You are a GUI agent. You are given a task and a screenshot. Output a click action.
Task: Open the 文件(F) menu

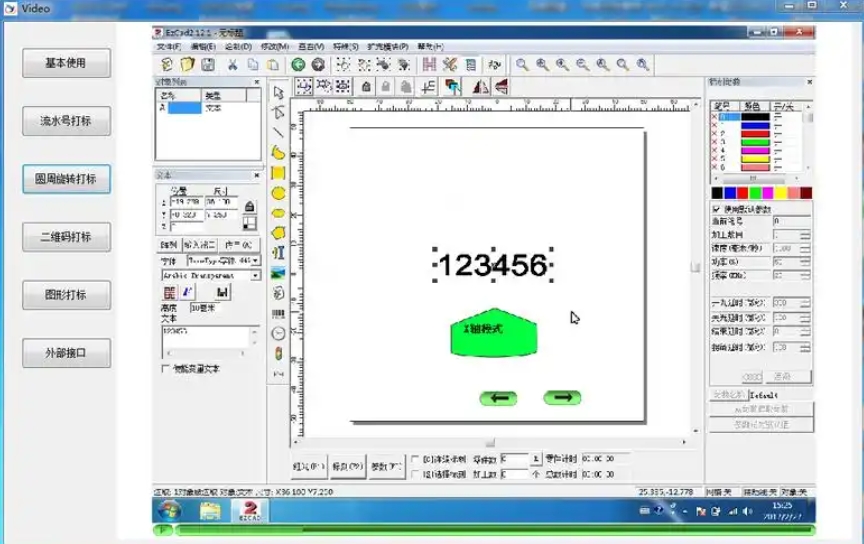point(169,46)
